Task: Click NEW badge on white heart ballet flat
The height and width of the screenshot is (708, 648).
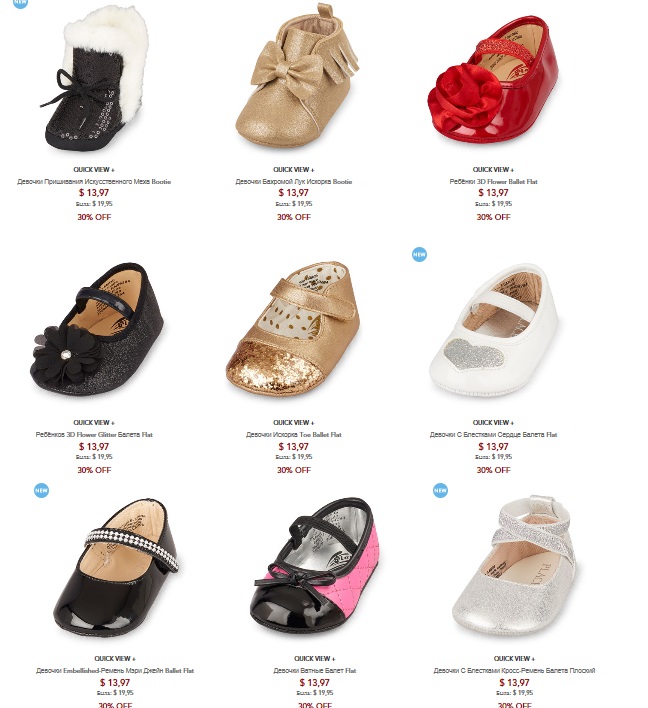Action: tap(419, 255)
